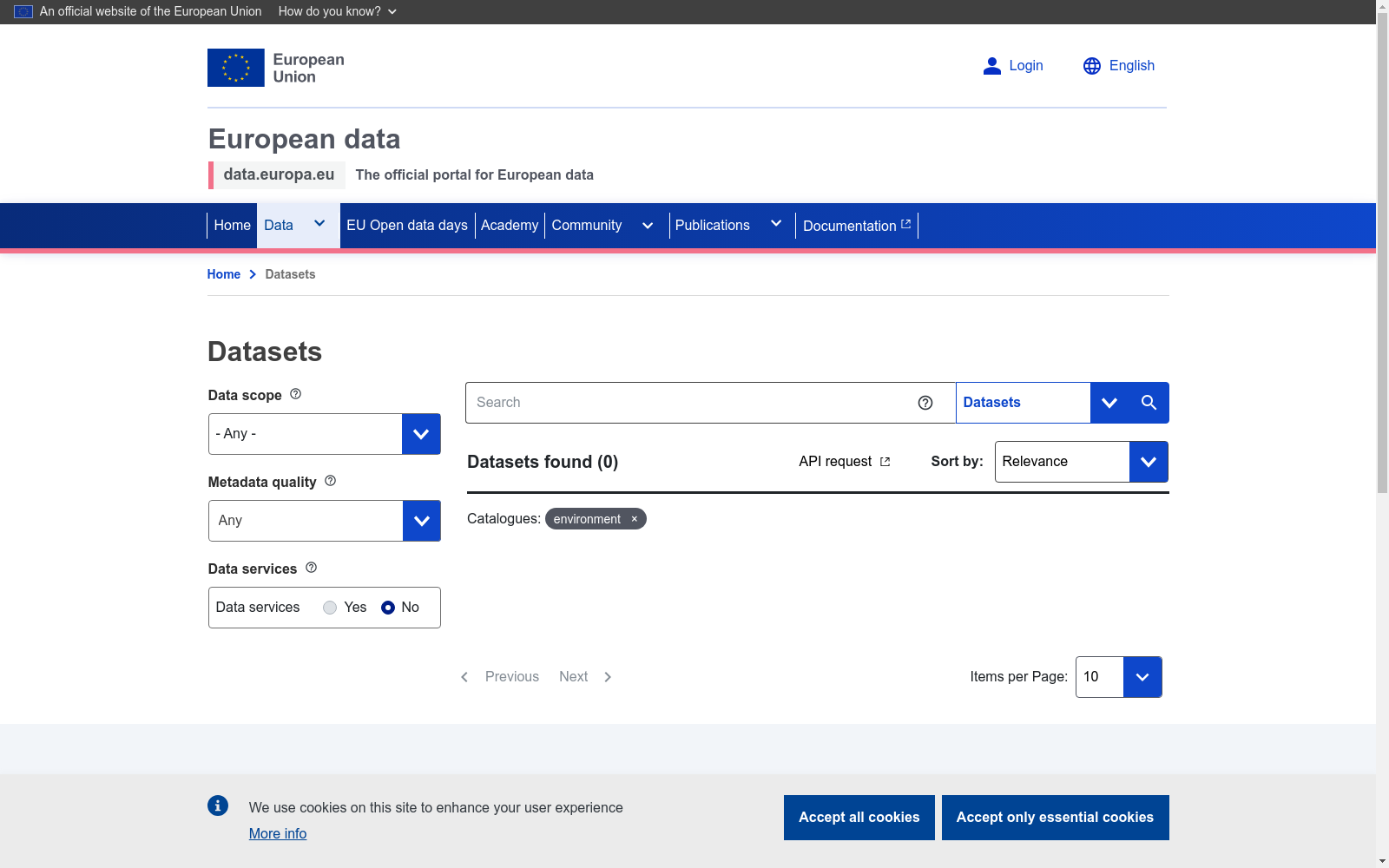The width and height of the screenshot is (1389, 868).
Task: Select Yes for Data services
Action: click(330, 608)
